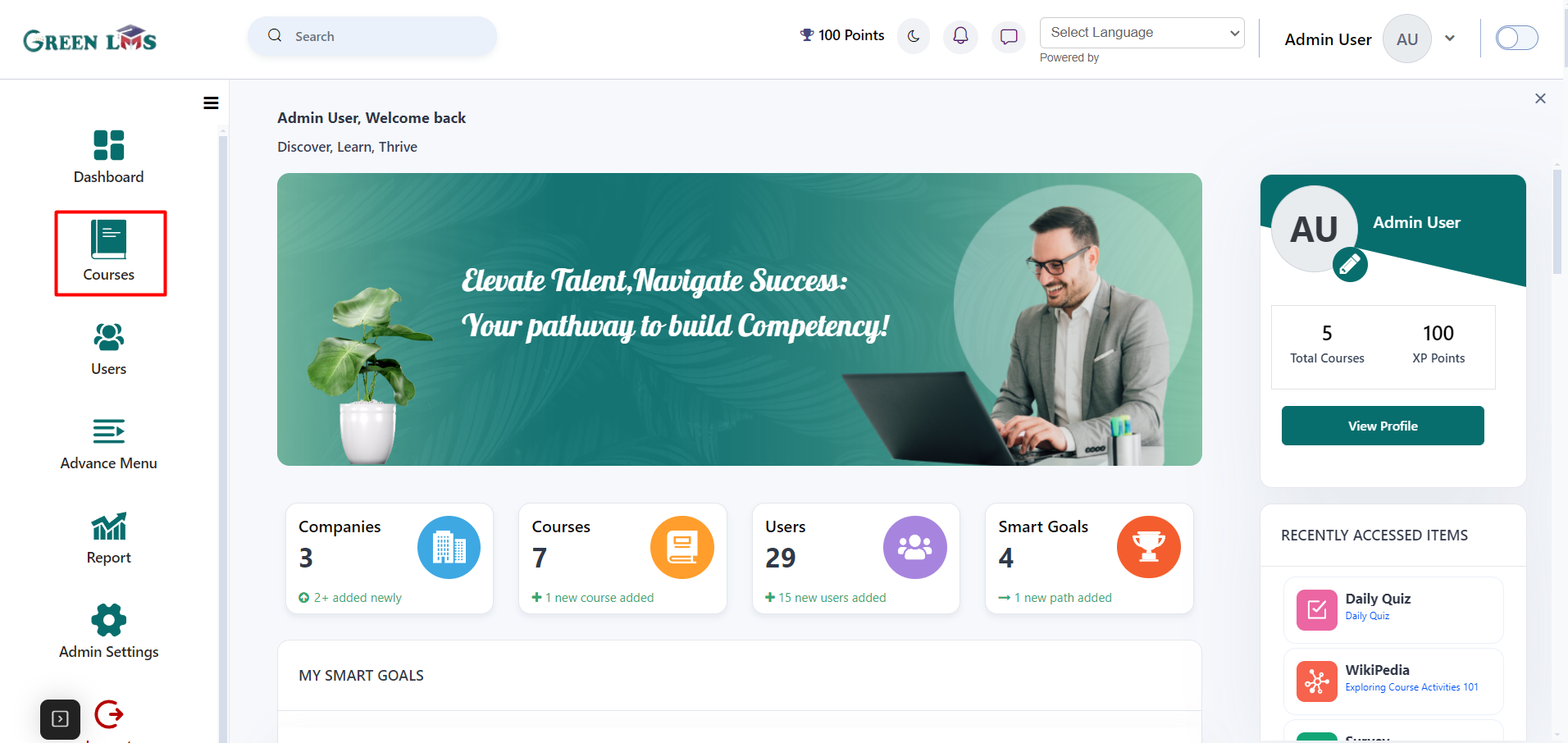The image size is (1568, 743).
Task: Expand the Admin User account chevron
Action: click(1450, 39)
